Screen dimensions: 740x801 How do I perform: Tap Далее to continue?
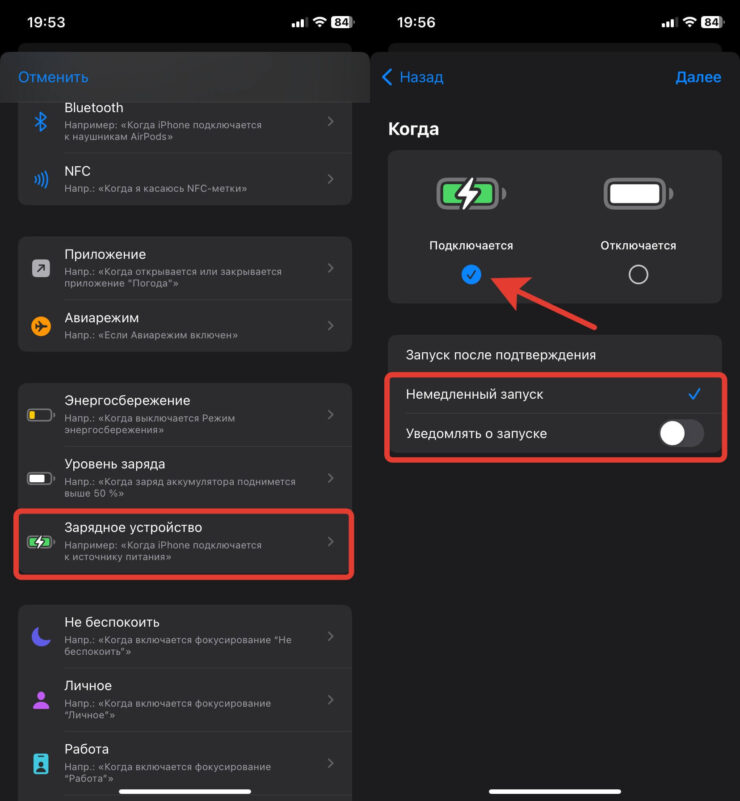[698, 77]
